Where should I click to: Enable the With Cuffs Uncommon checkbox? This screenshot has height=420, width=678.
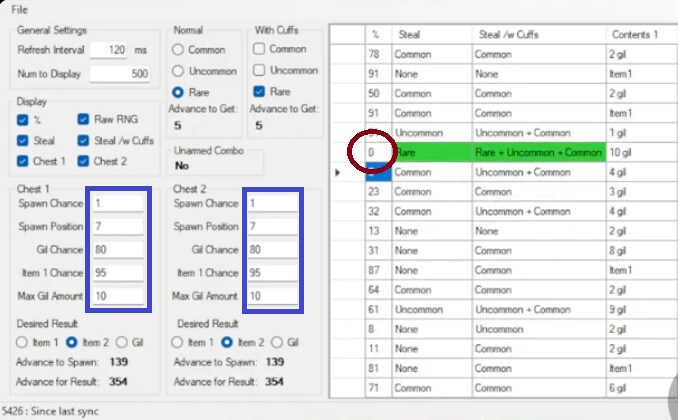[259, 69]
